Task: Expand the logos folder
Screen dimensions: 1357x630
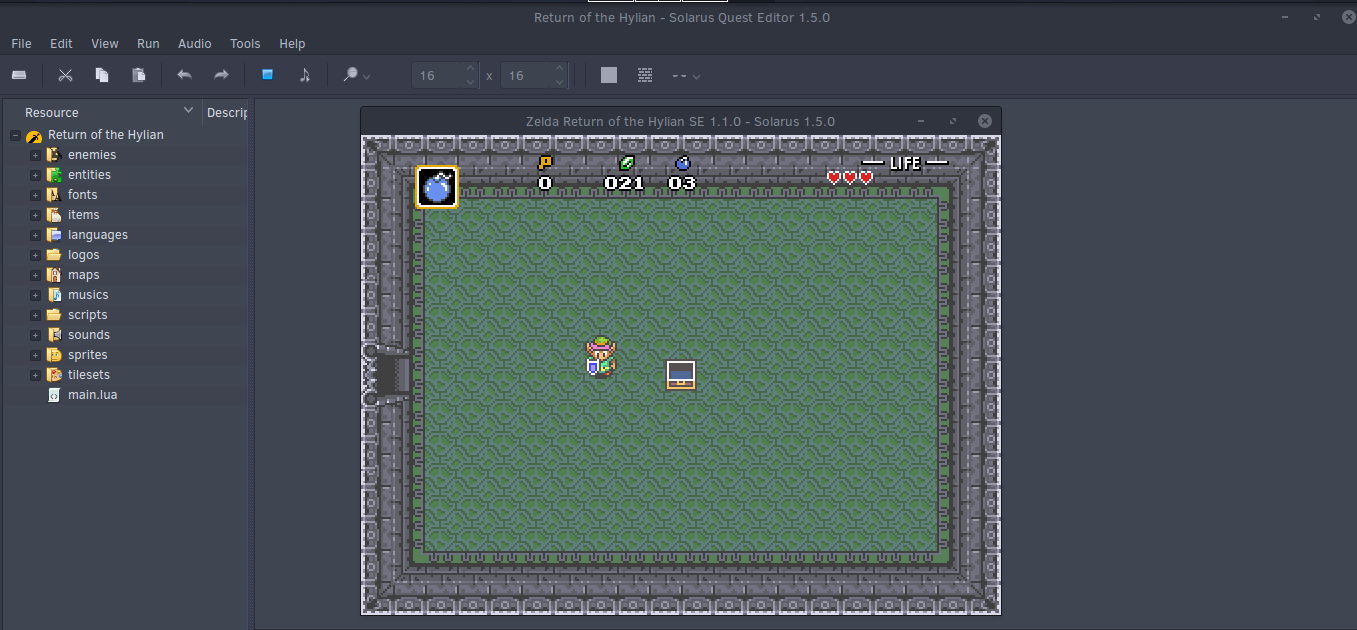Action: (x=35, y=255)
